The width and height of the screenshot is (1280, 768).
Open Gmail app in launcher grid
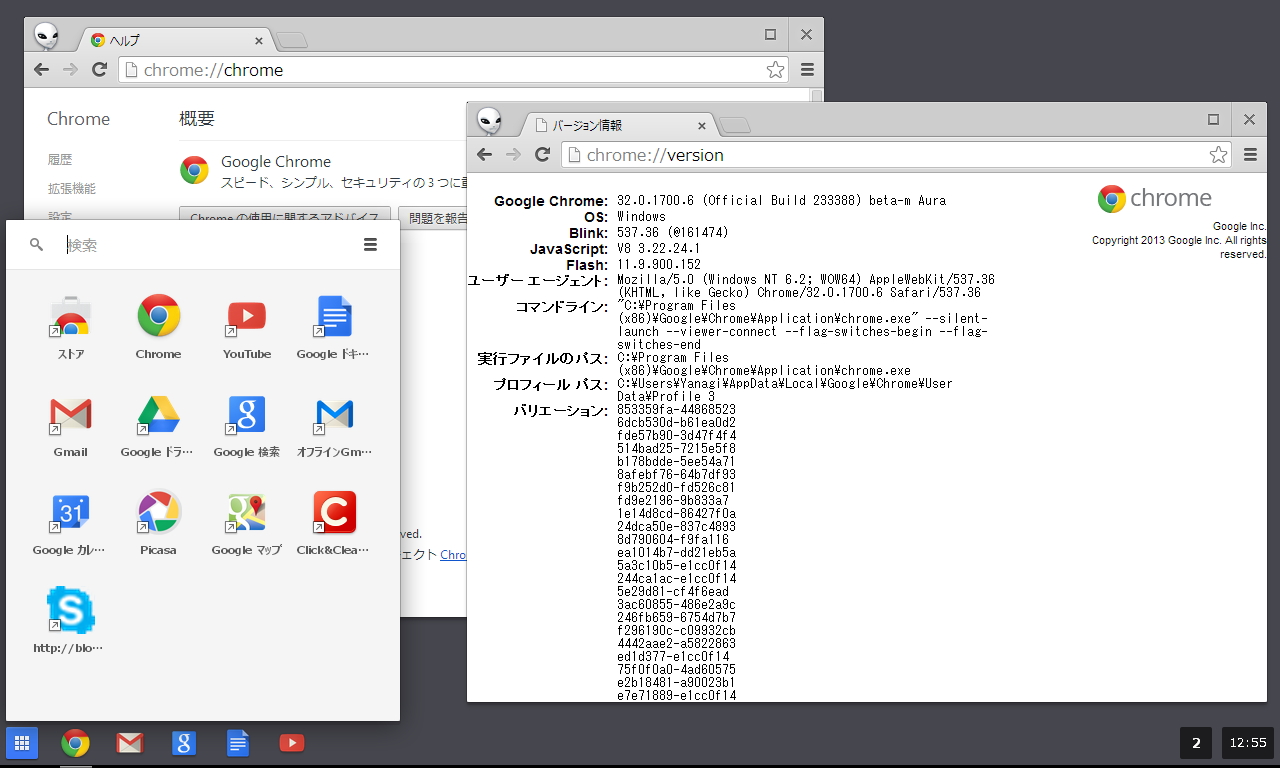[70, 426]
